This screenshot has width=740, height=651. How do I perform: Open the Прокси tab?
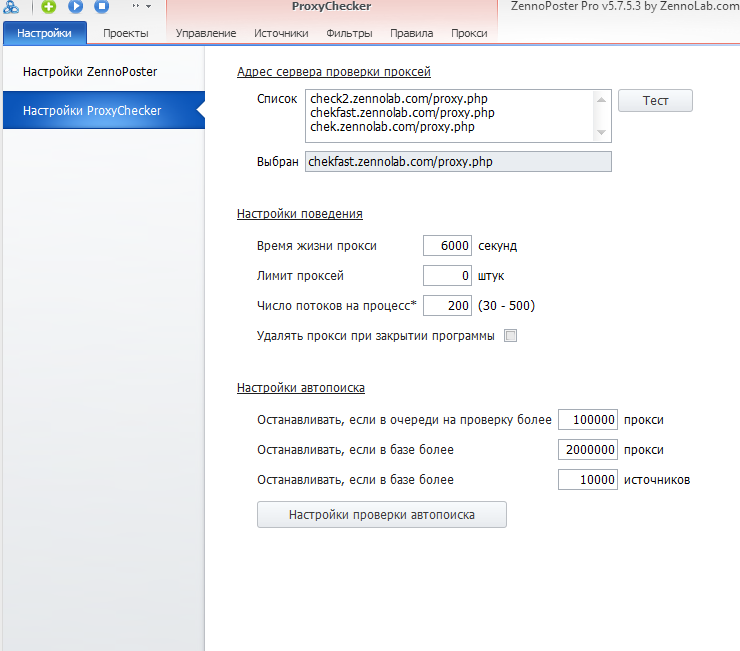pyautogui.click(x=469, y=33)
